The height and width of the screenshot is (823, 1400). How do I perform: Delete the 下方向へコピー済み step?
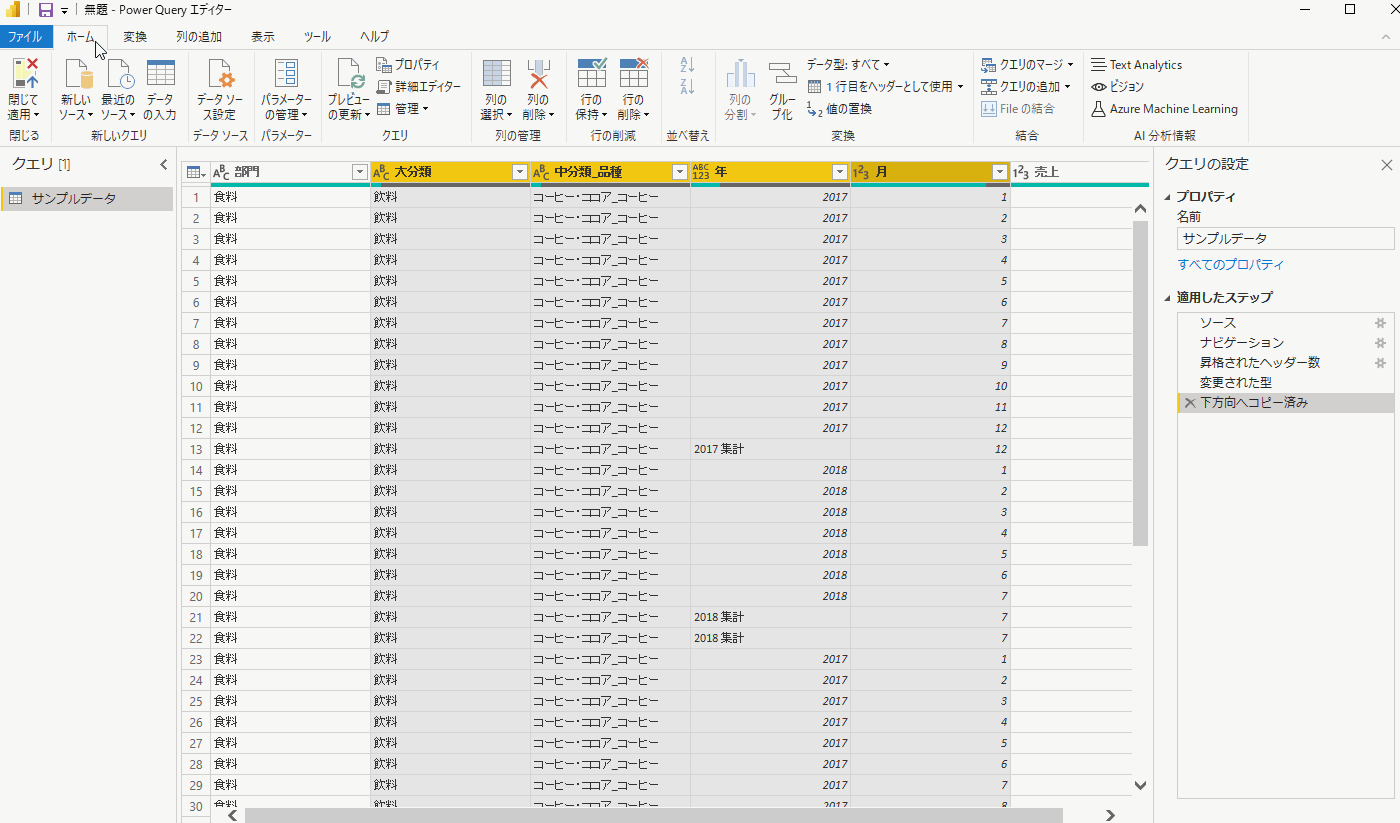1189,403
